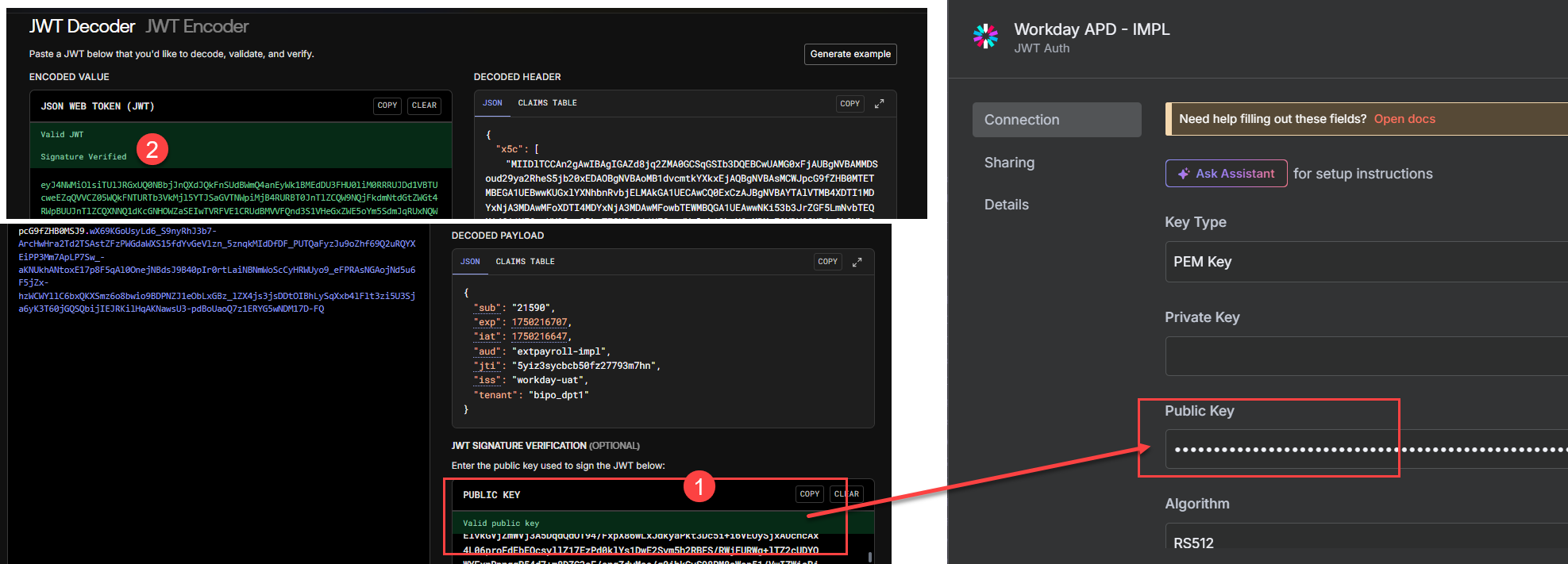Copy the public key
1568x564 pixels.
point(809,494)
